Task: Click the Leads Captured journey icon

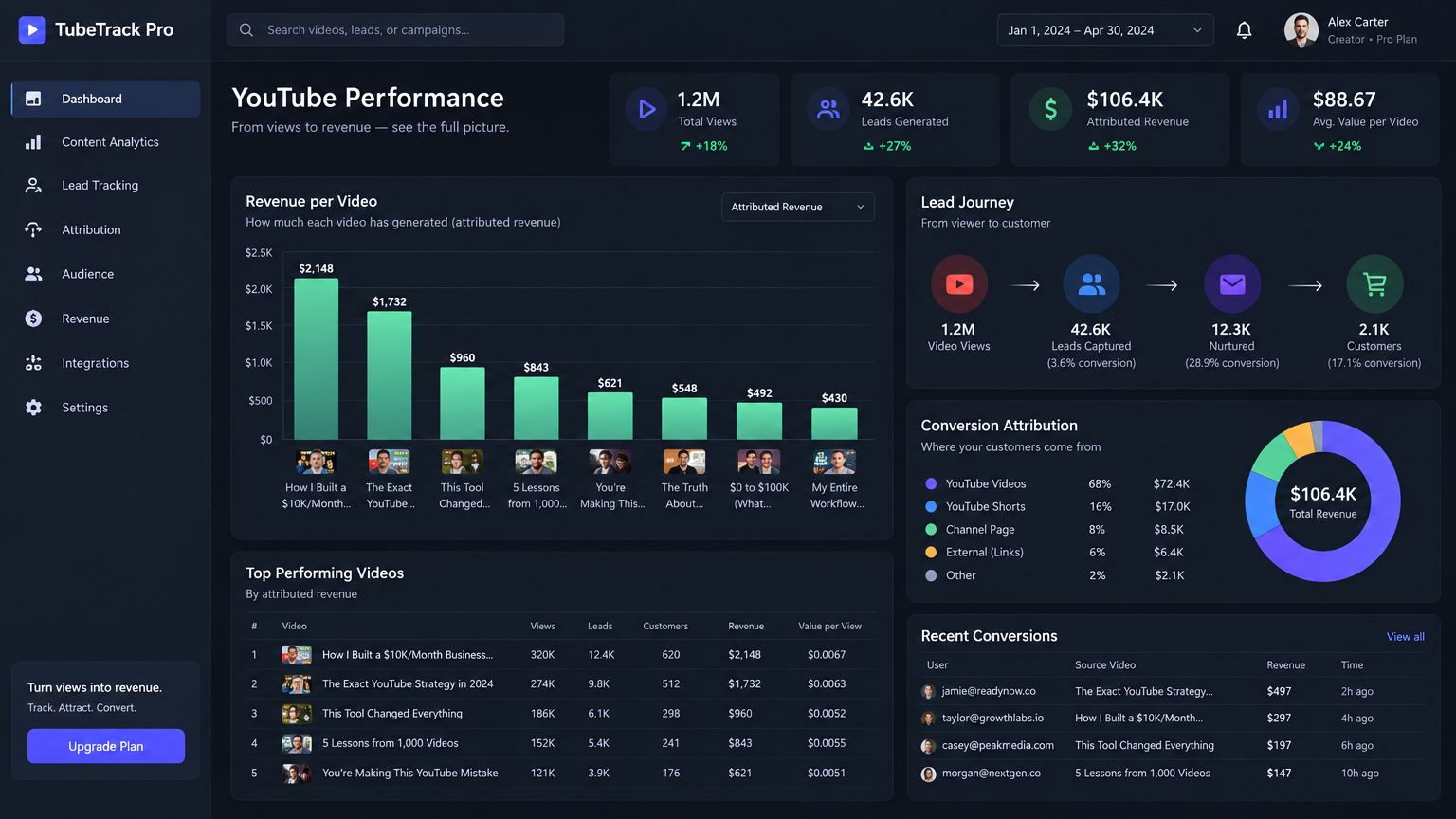Action: pos(1091,283)
